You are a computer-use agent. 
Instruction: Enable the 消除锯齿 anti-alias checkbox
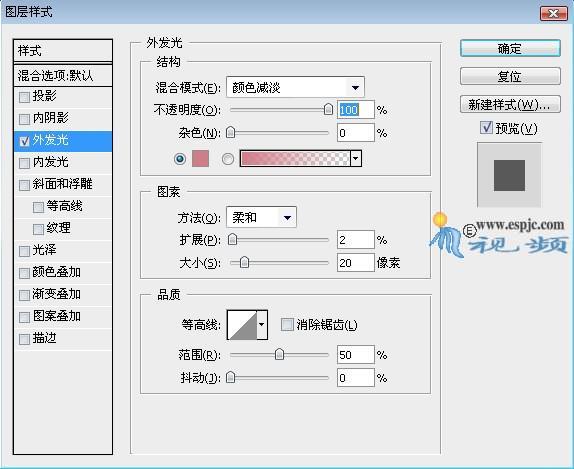click(x=287, y=325)
